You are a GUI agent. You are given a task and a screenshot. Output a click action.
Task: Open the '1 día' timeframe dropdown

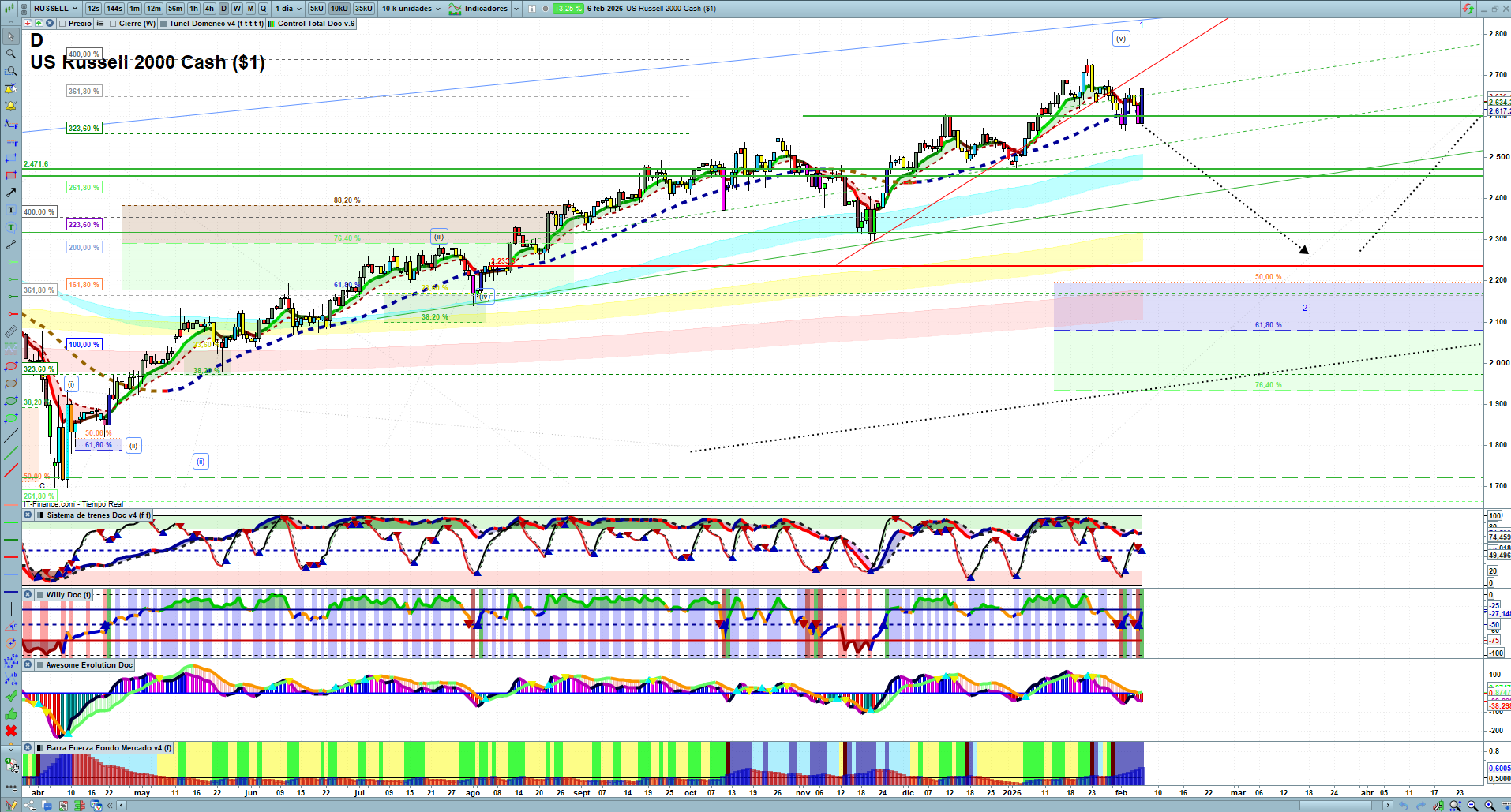288,9
